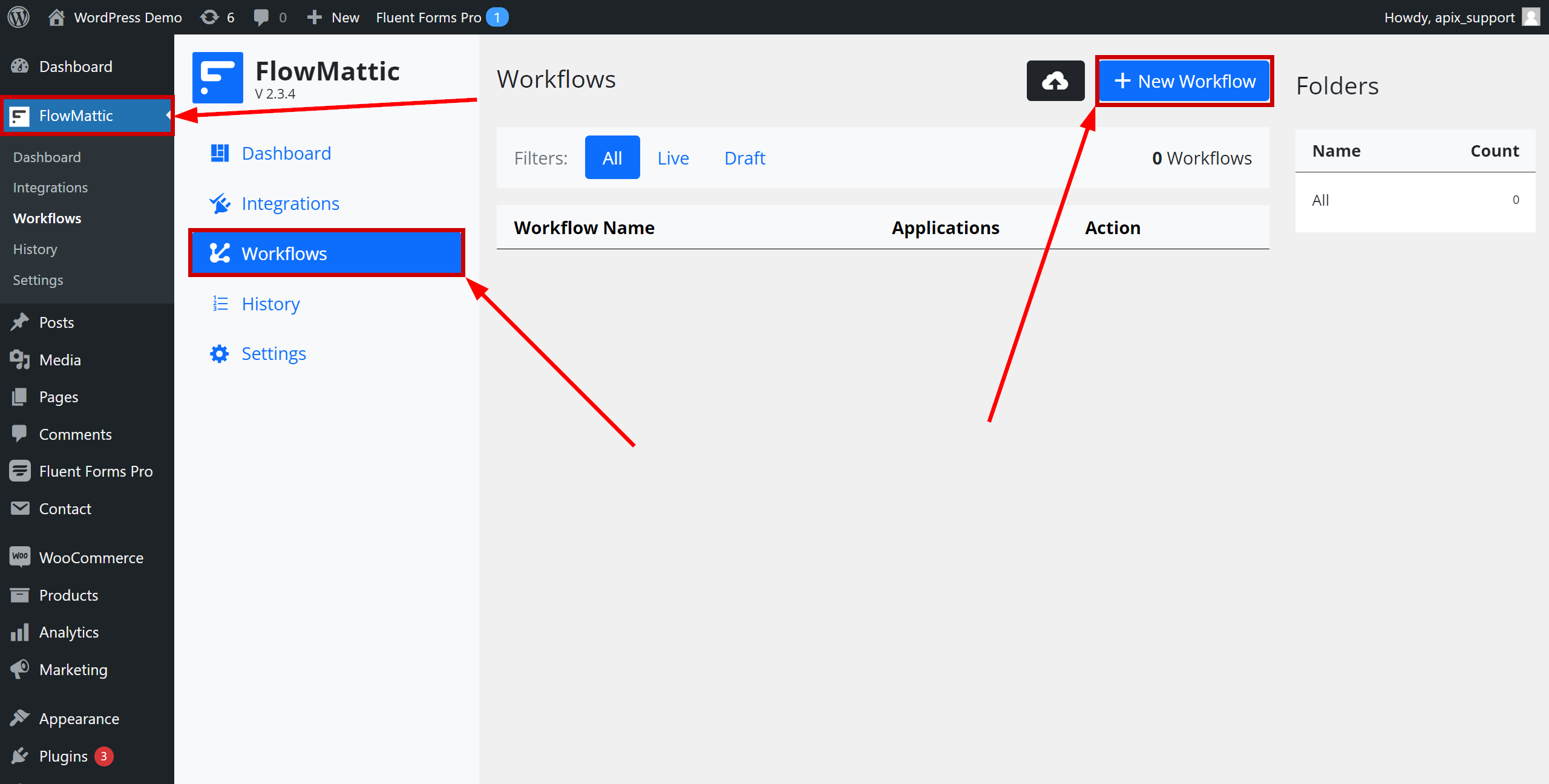Screen dimensions: 1549x784
Task: Click the Pages icon in sidebar
Action: 19,397
